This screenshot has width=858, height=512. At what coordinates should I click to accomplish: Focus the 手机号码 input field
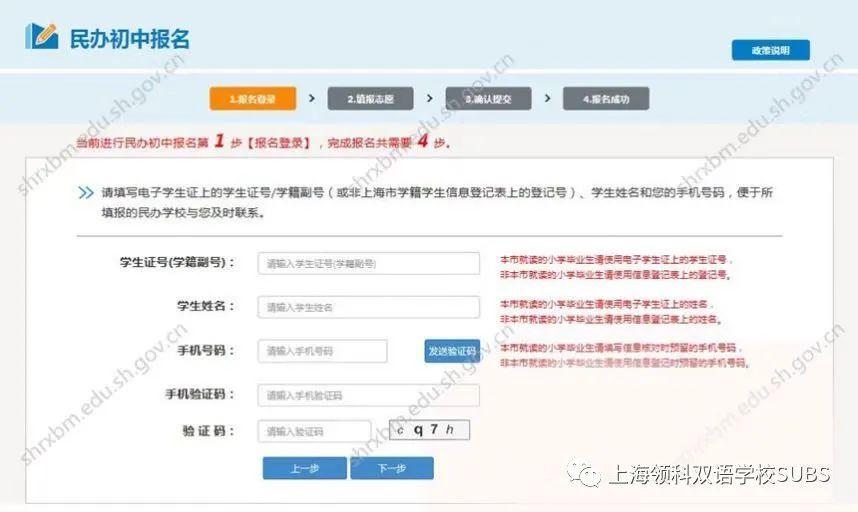(322, 351)
